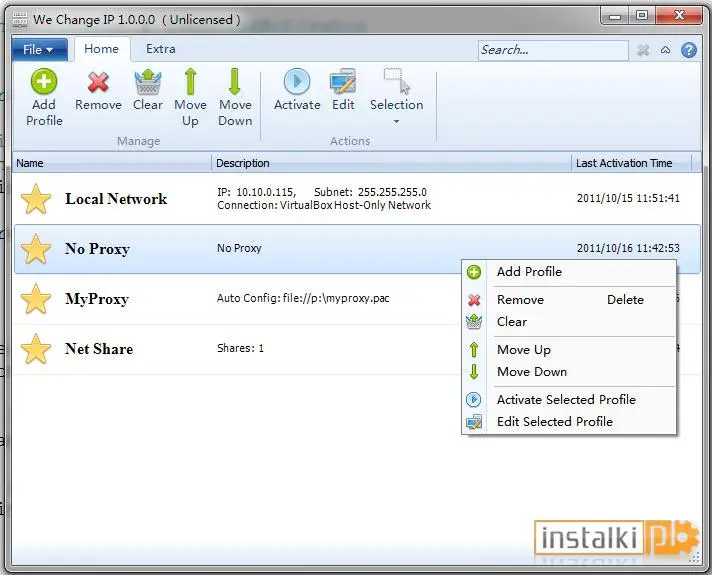Open the File menu dropdown
This screenshot has height=575, width=712.
coord(39,50)
